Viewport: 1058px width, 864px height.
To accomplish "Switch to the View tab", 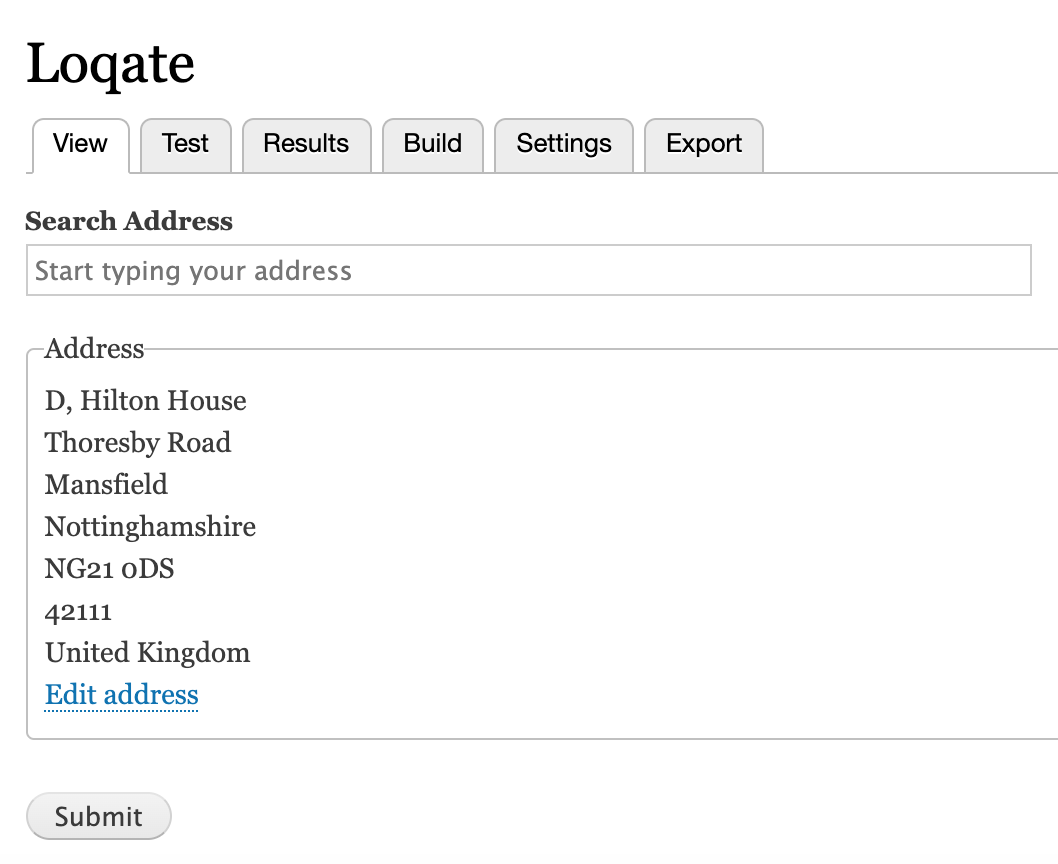I will tap(80, 144).
